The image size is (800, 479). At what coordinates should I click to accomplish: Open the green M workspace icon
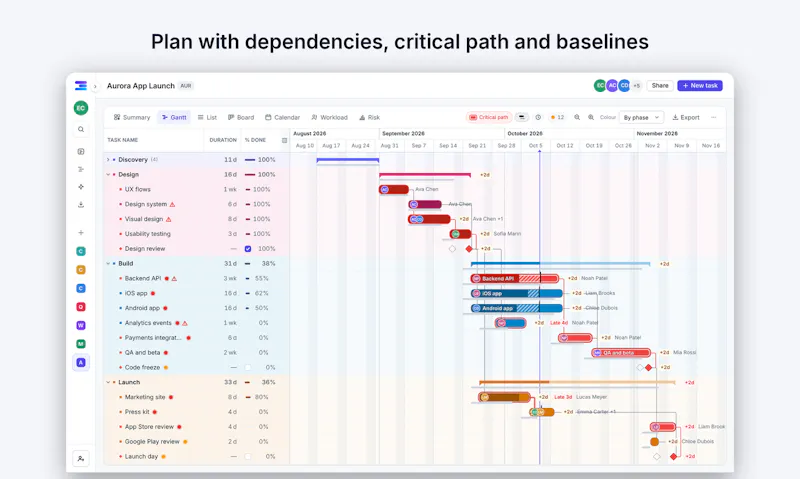pos(81,344)
